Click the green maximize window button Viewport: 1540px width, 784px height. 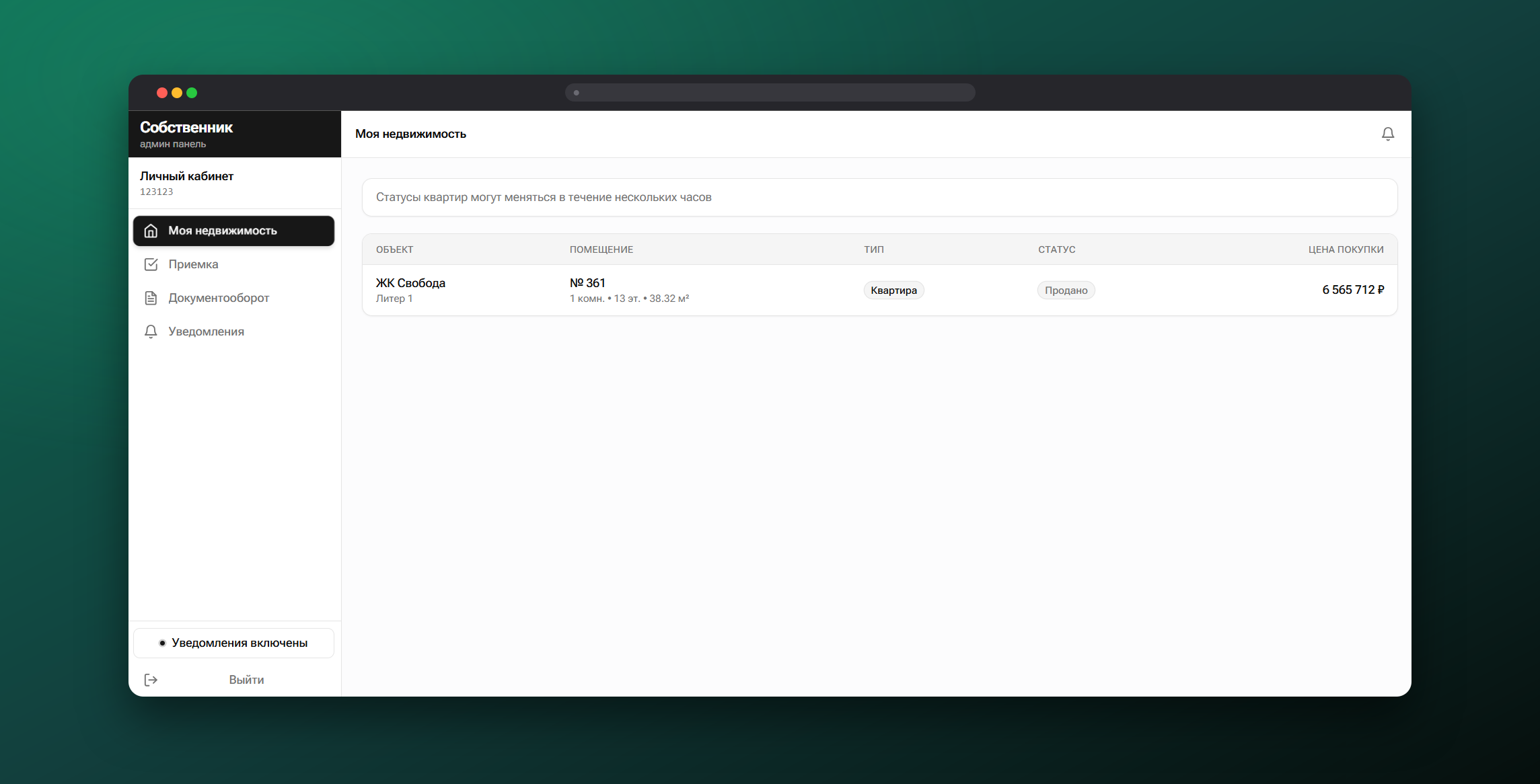tap(192, 93)
